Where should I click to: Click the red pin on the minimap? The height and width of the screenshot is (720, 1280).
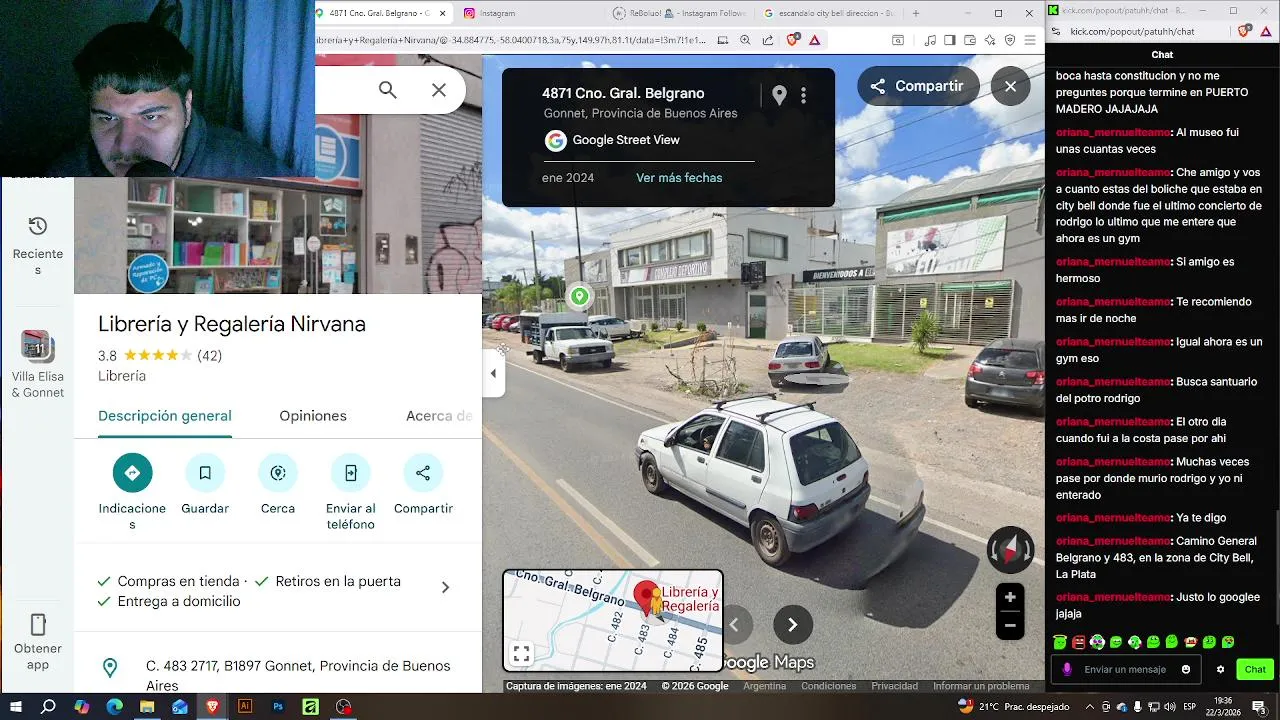pos(647,598)
